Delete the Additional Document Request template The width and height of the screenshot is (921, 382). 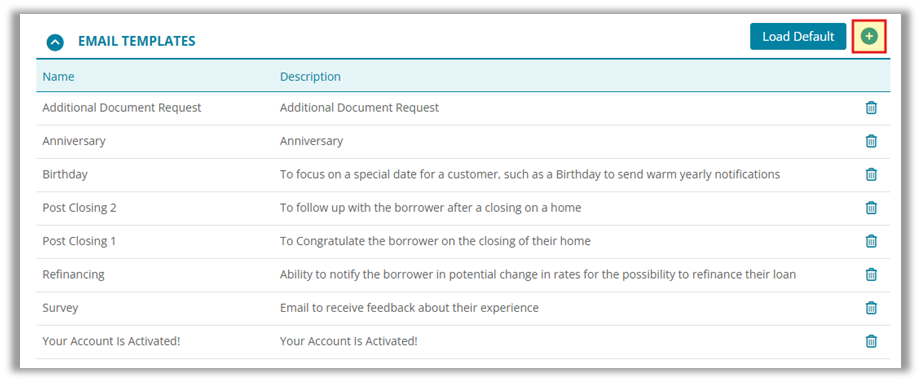(x=871, y=108)
